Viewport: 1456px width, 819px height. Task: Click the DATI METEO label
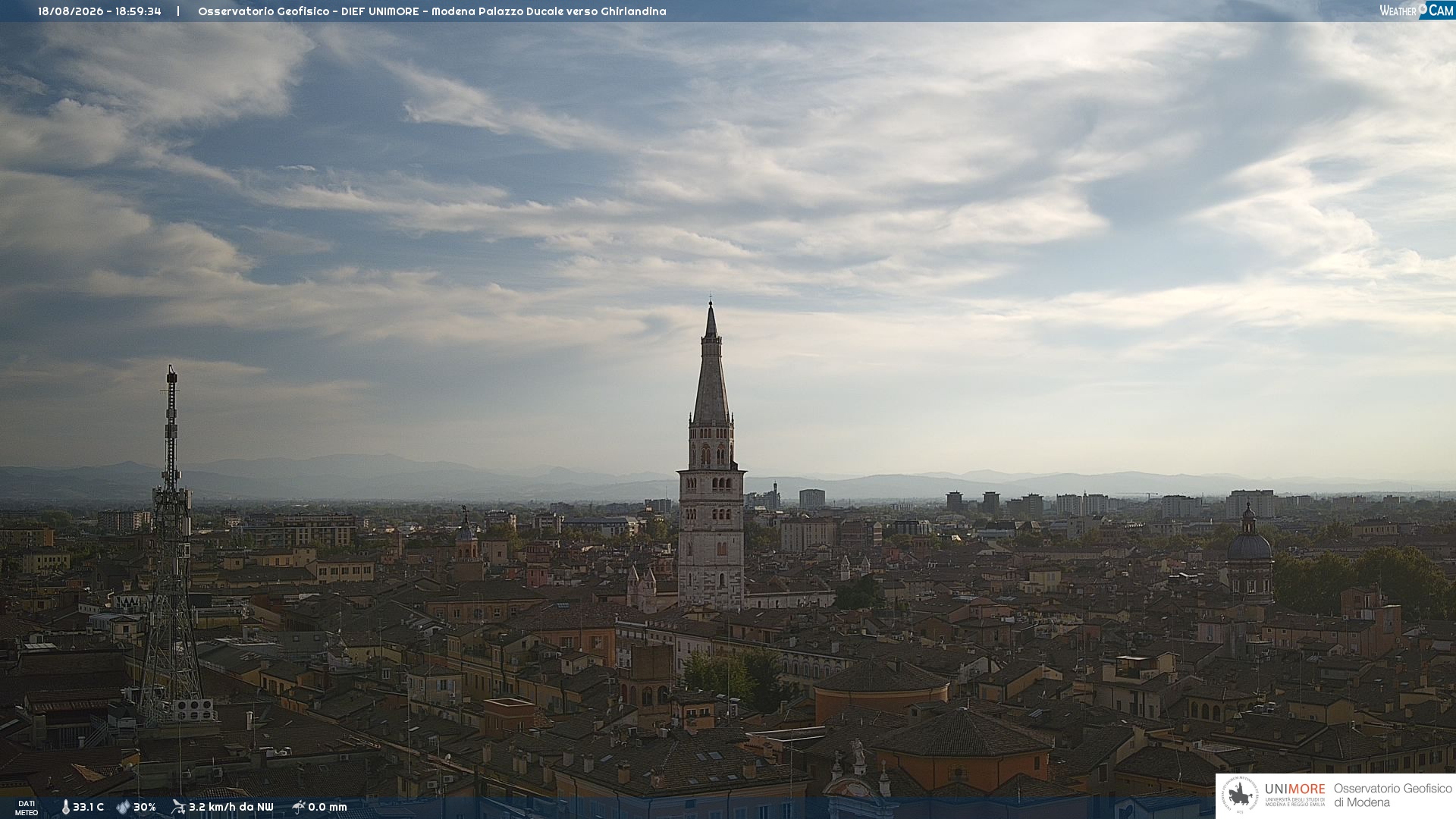27,808
